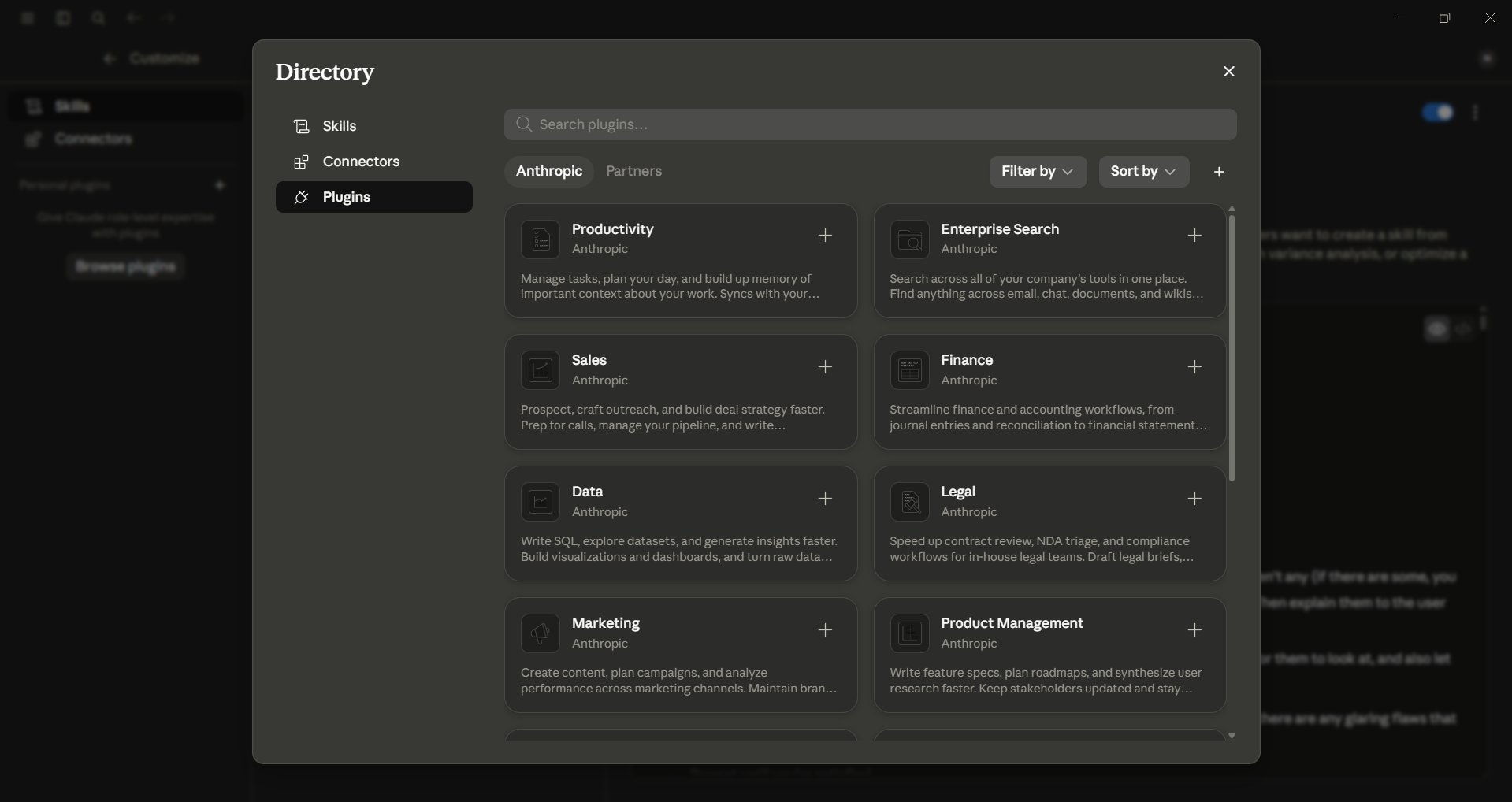Open the Marketing plugin card title
Screen dimensions: 1512x802
pos(606,623)
